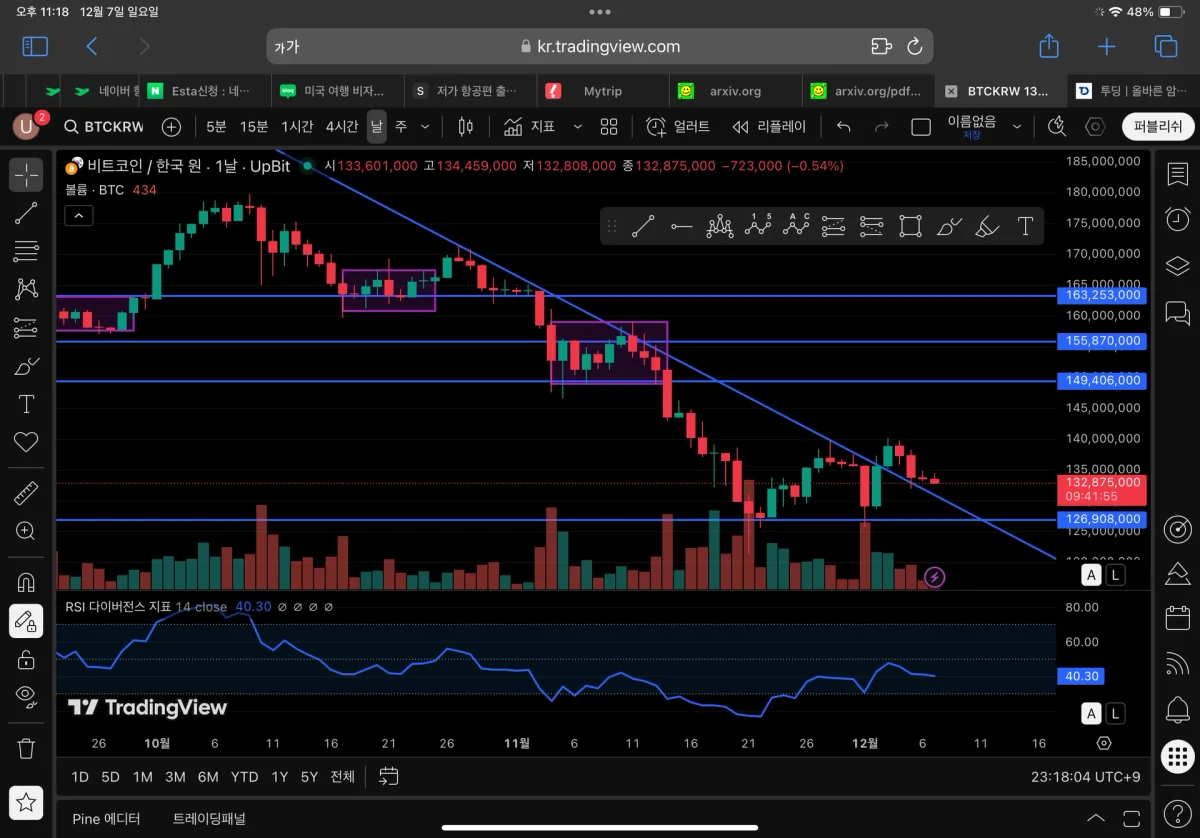
Task: Open 이름없음 layout name menu
Action: coord(971,126)
